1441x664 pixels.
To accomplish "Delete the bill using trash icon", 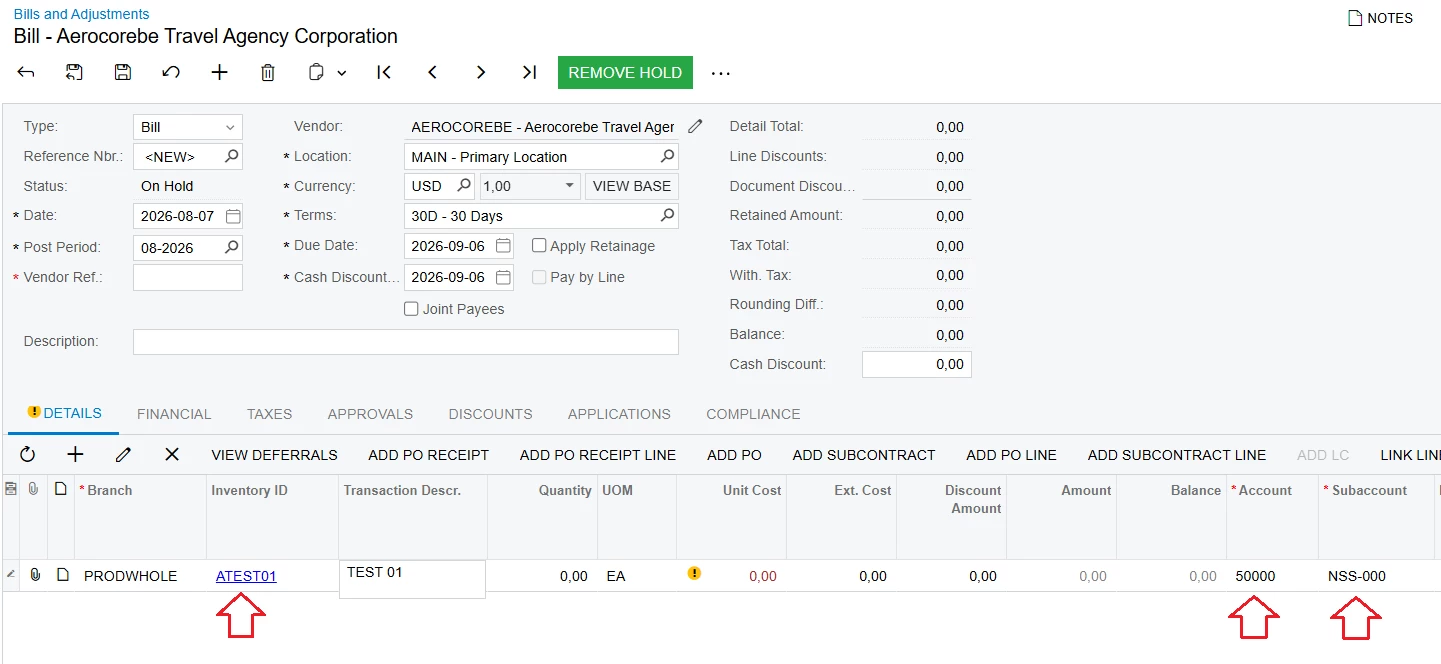I will (268, 72).
